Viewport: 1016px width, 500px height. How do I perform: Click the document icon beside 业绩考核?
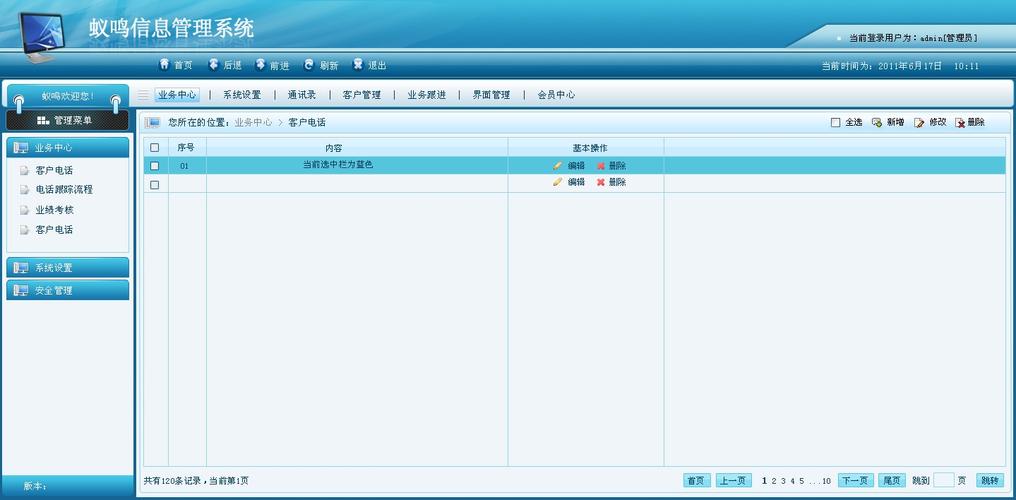pos(25,210)
